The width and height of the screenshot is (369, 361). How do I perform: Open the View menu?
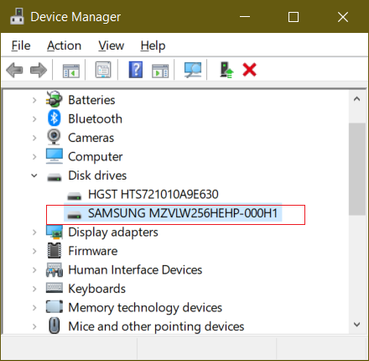coord(111,46)
